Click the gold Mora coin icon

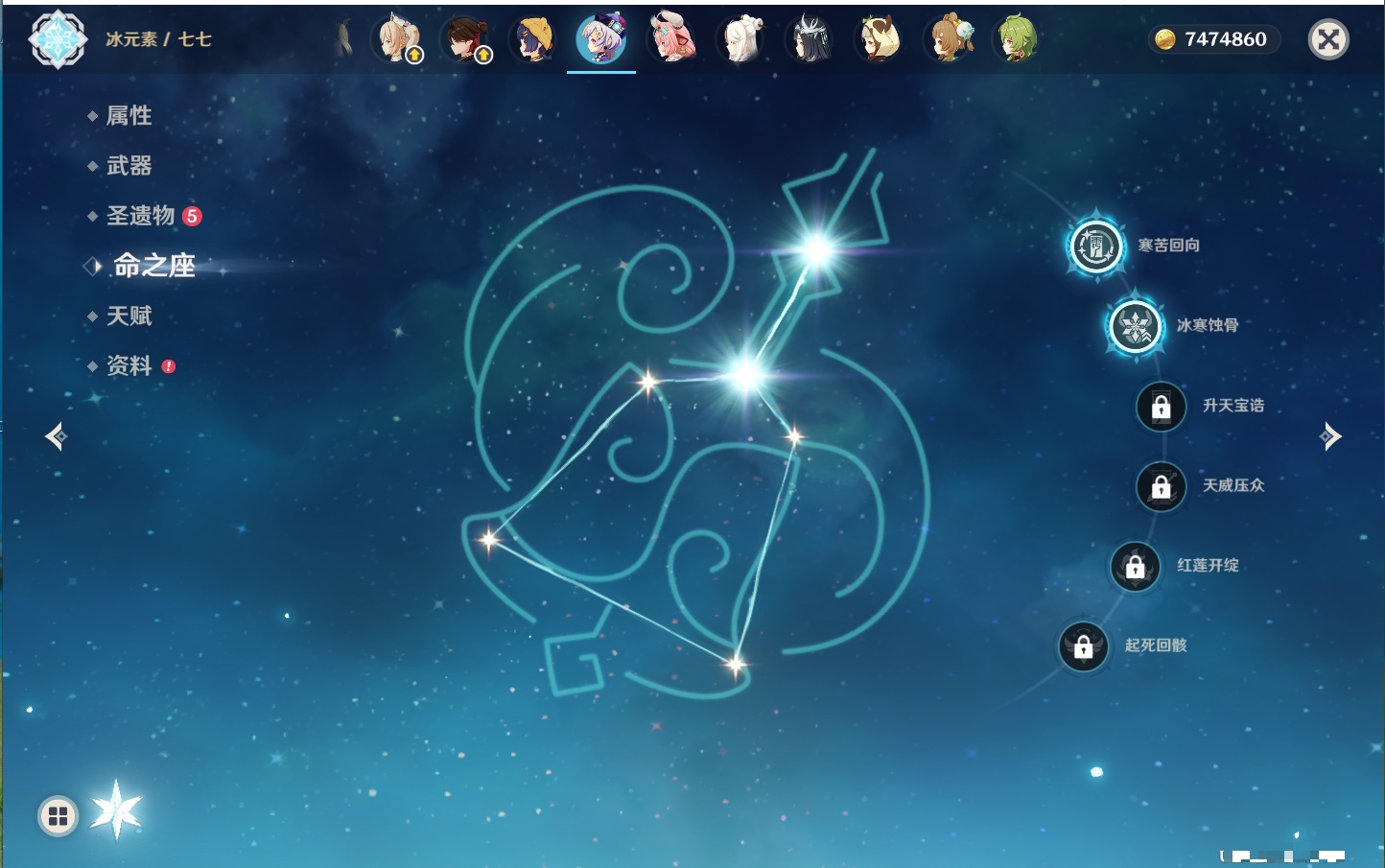click(1164, 39)
